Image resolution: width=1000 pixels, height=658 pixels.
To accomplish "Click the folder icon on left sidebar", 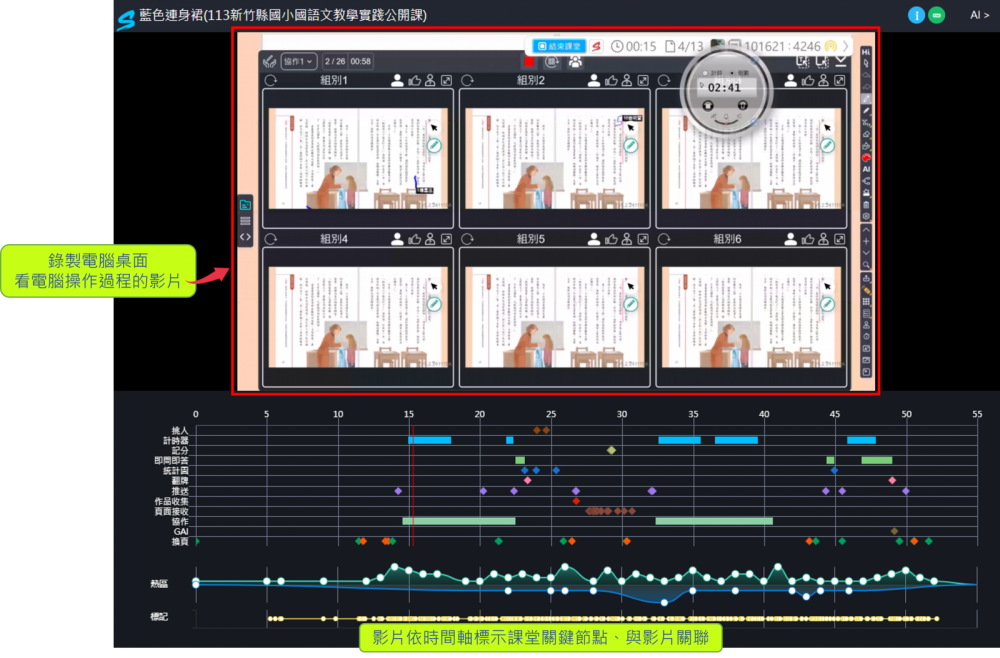I will (245, 204).
